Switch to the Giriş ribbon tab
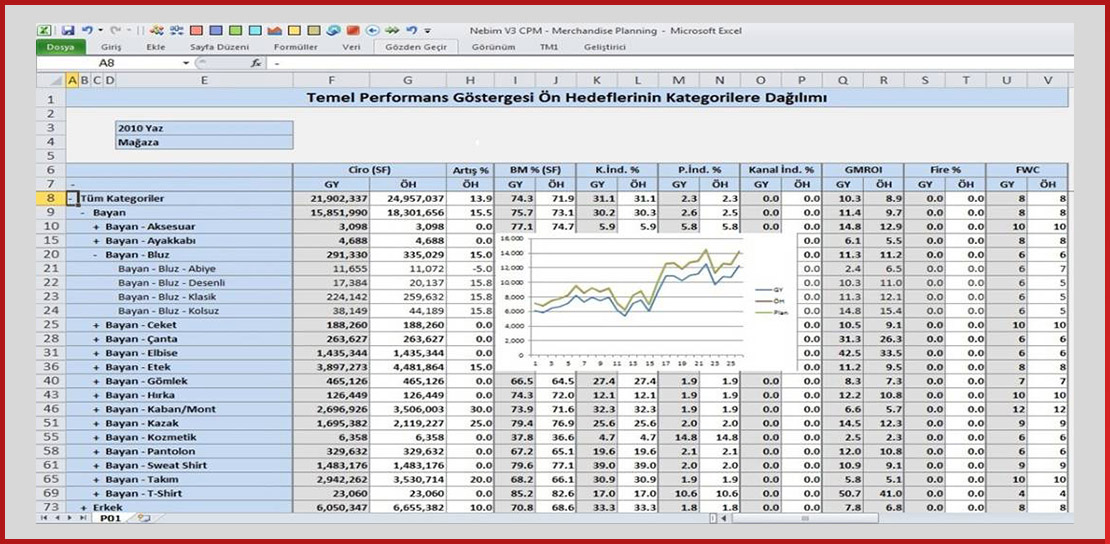 111,47
